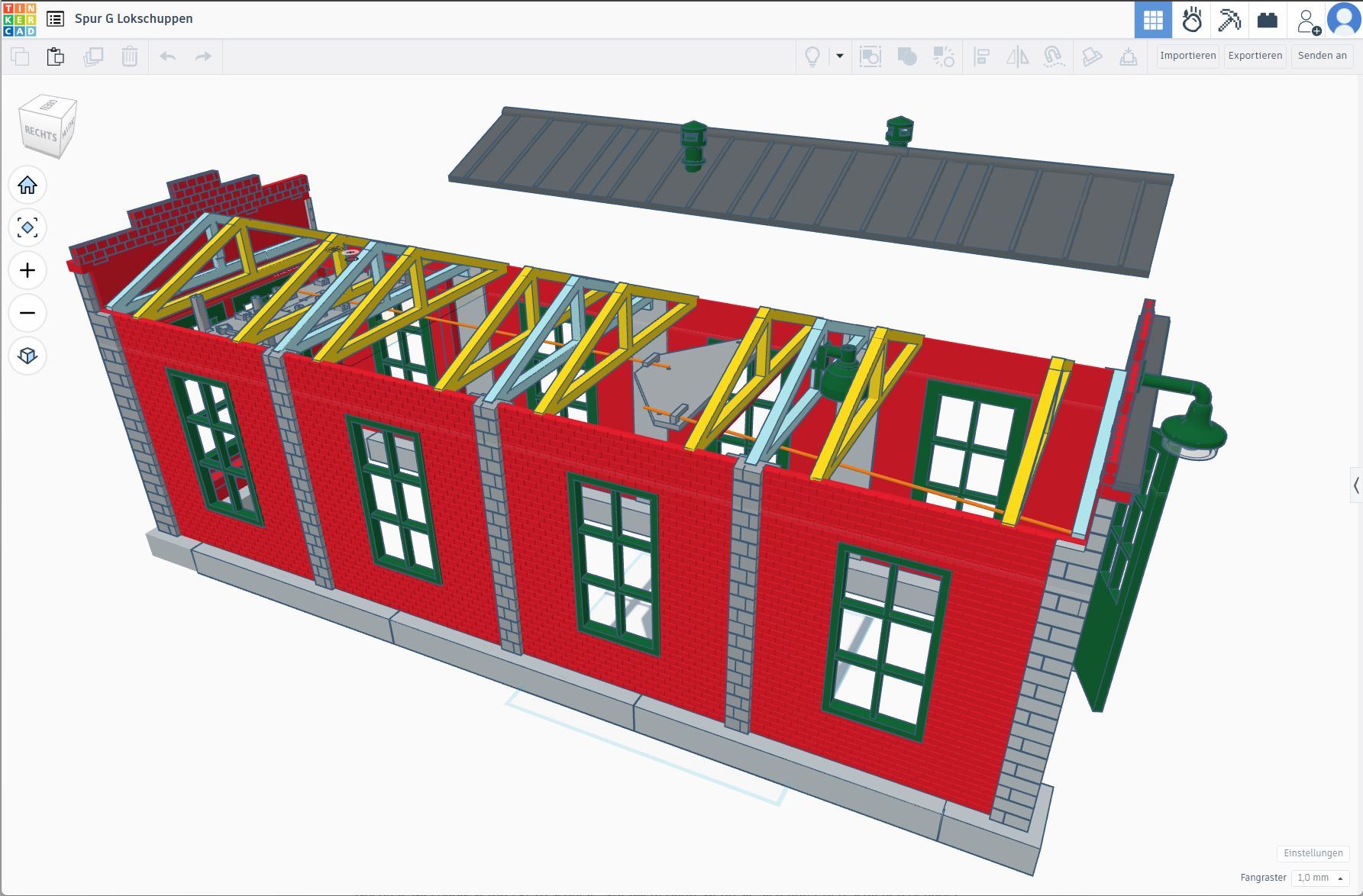Toggle perspective/orthographic view cube button

click(x=27, y=356)
